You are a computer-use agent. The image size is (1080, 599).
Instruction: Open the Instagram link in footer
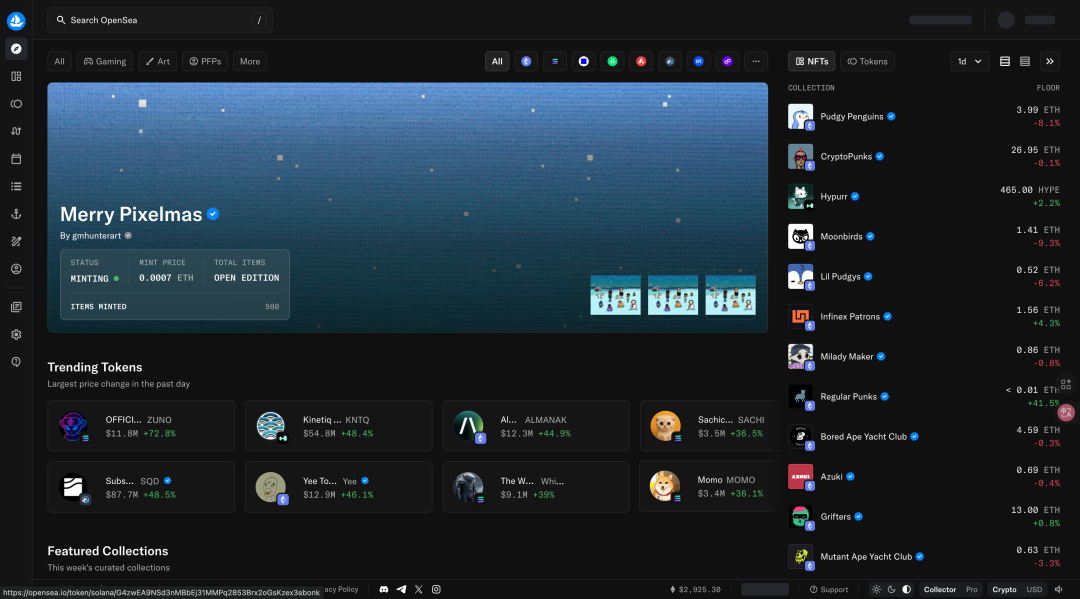coord(436,589)
